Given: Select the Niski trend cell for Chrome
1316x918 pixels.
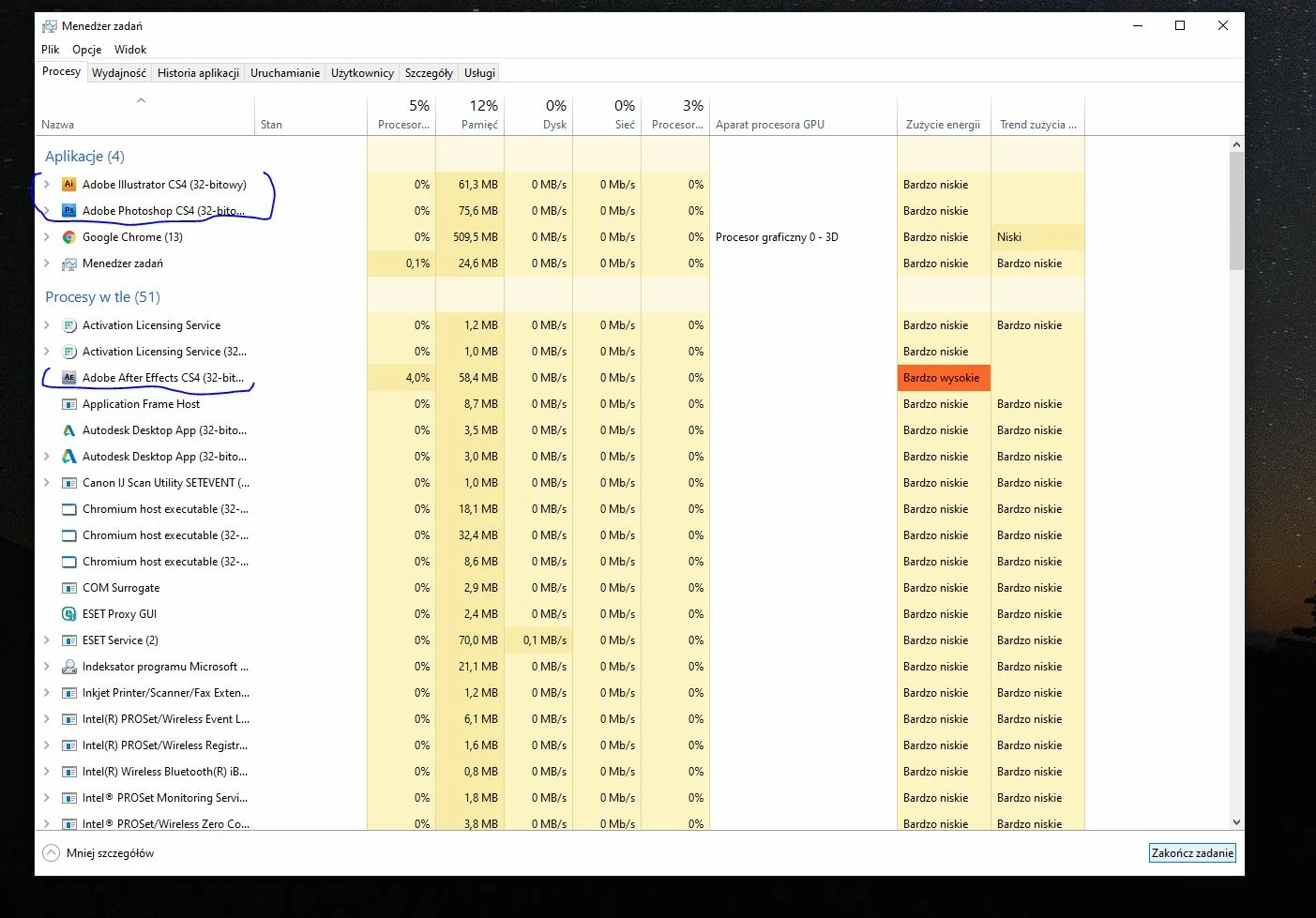Looking at the screenshot, I should click(1037, 237).
